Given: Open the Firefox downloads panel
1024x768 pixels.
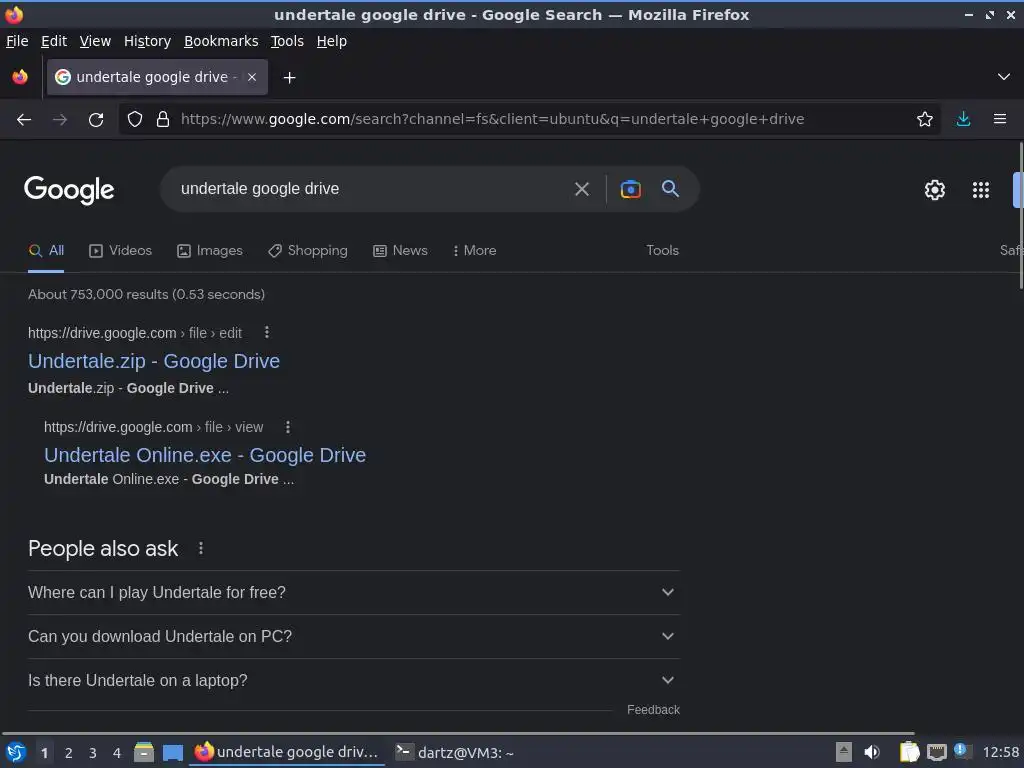Looking at the screenshot, I should click(x=963, y=120).
